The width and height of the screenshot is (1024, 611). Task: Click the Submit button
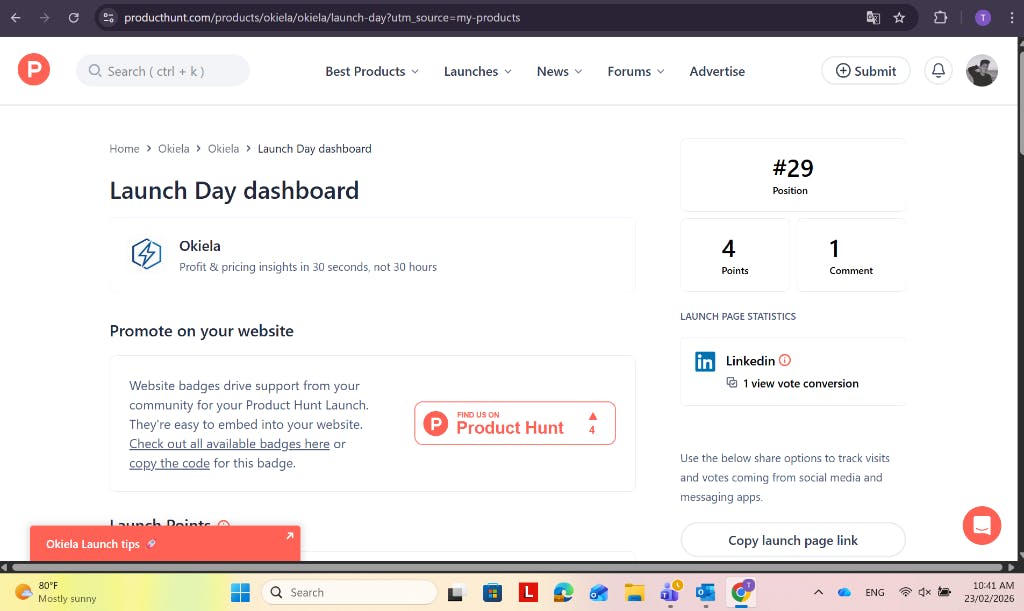point(865,70)
